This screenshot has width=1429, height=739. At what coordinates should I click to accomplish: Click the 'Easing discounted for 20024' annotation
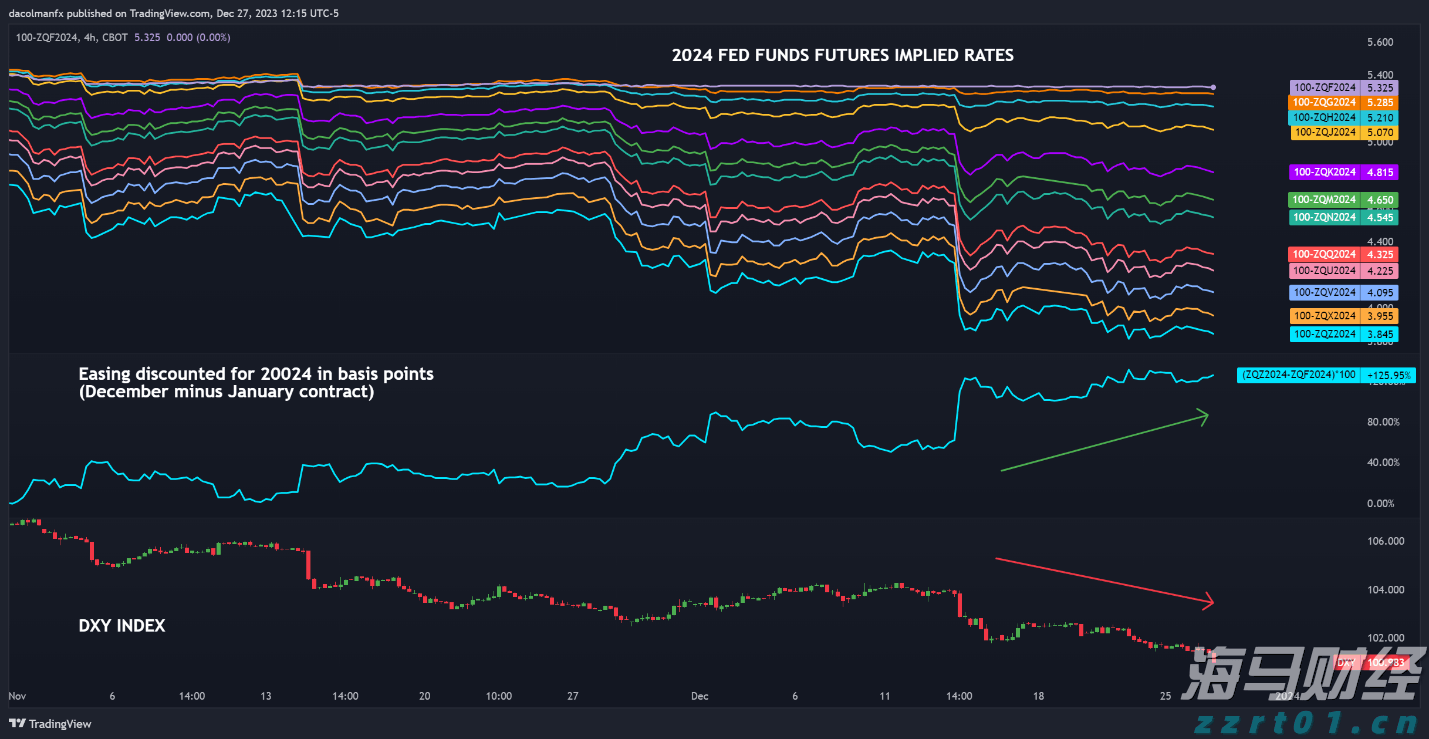257,374
